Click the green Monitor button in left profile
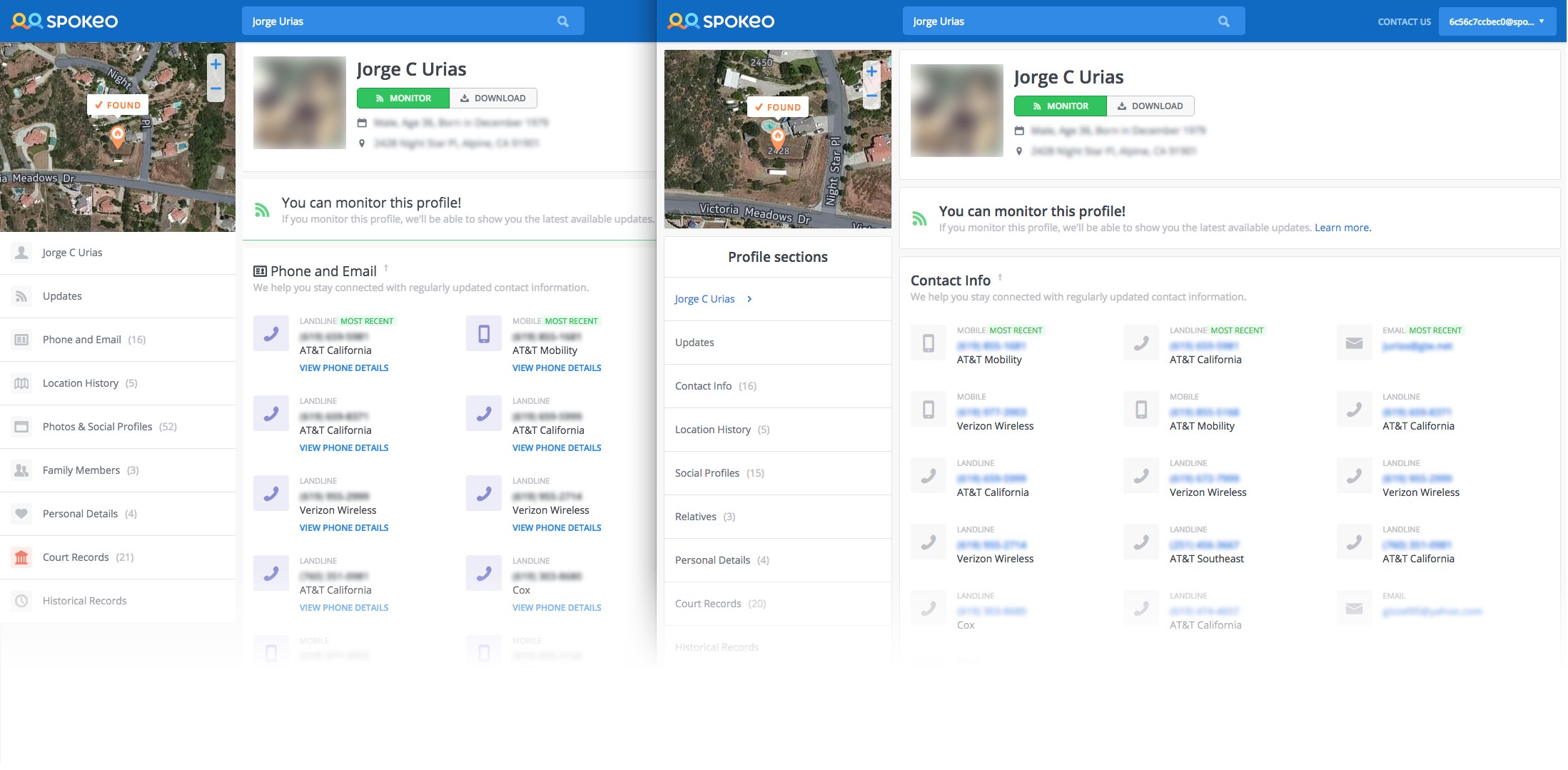 point(403,98)
